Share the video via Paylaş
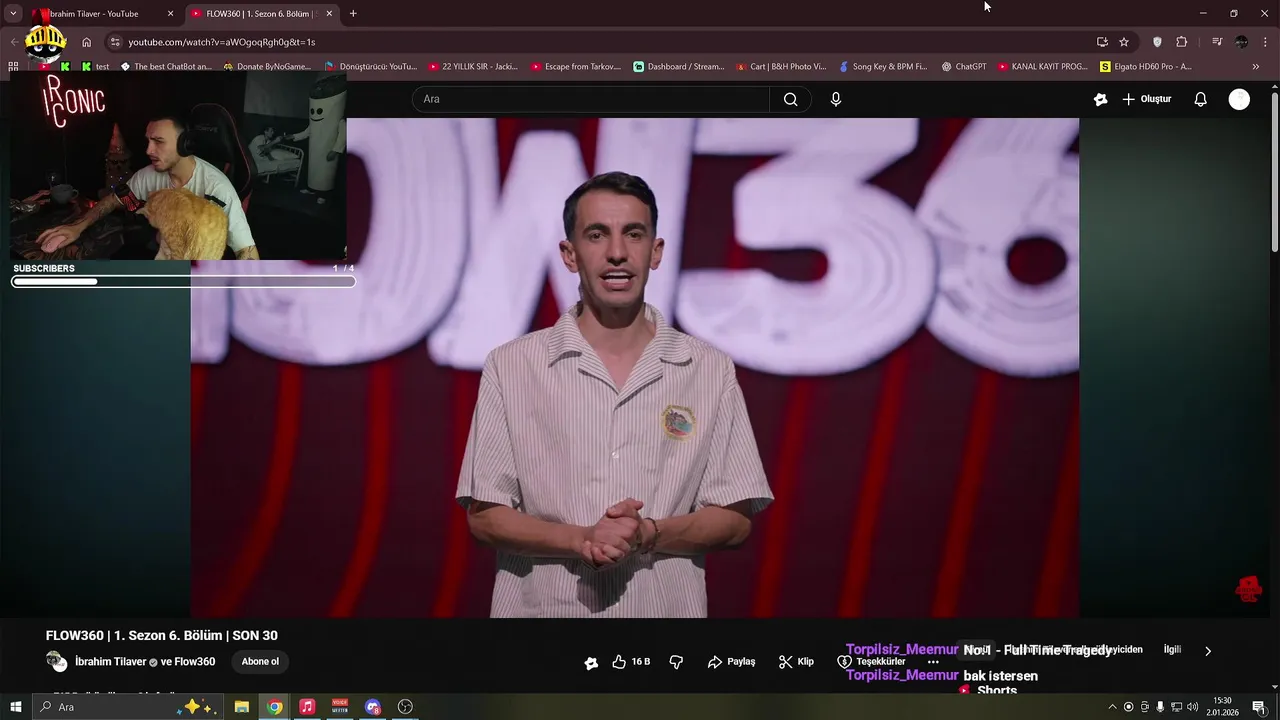The width and height of the screenshot is (1280, 720). (731, 662)
